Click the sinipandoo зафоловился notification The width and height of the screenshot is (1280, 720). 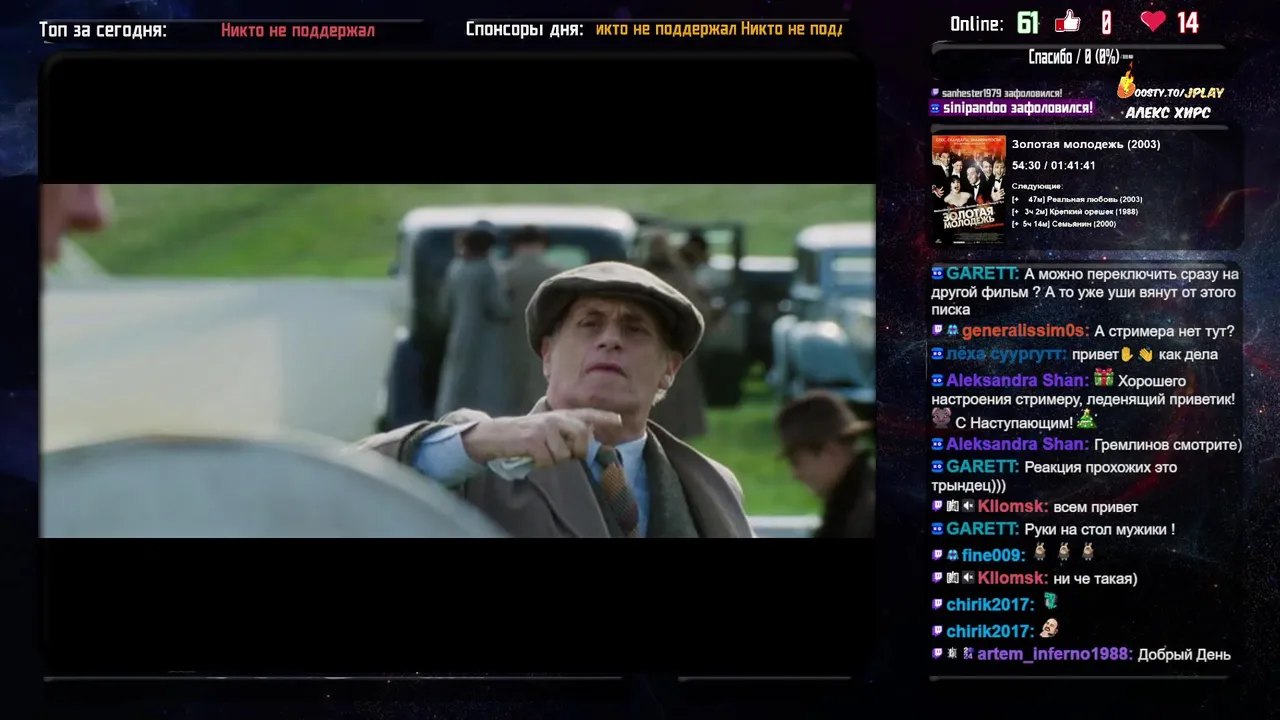pos(1012,108)
